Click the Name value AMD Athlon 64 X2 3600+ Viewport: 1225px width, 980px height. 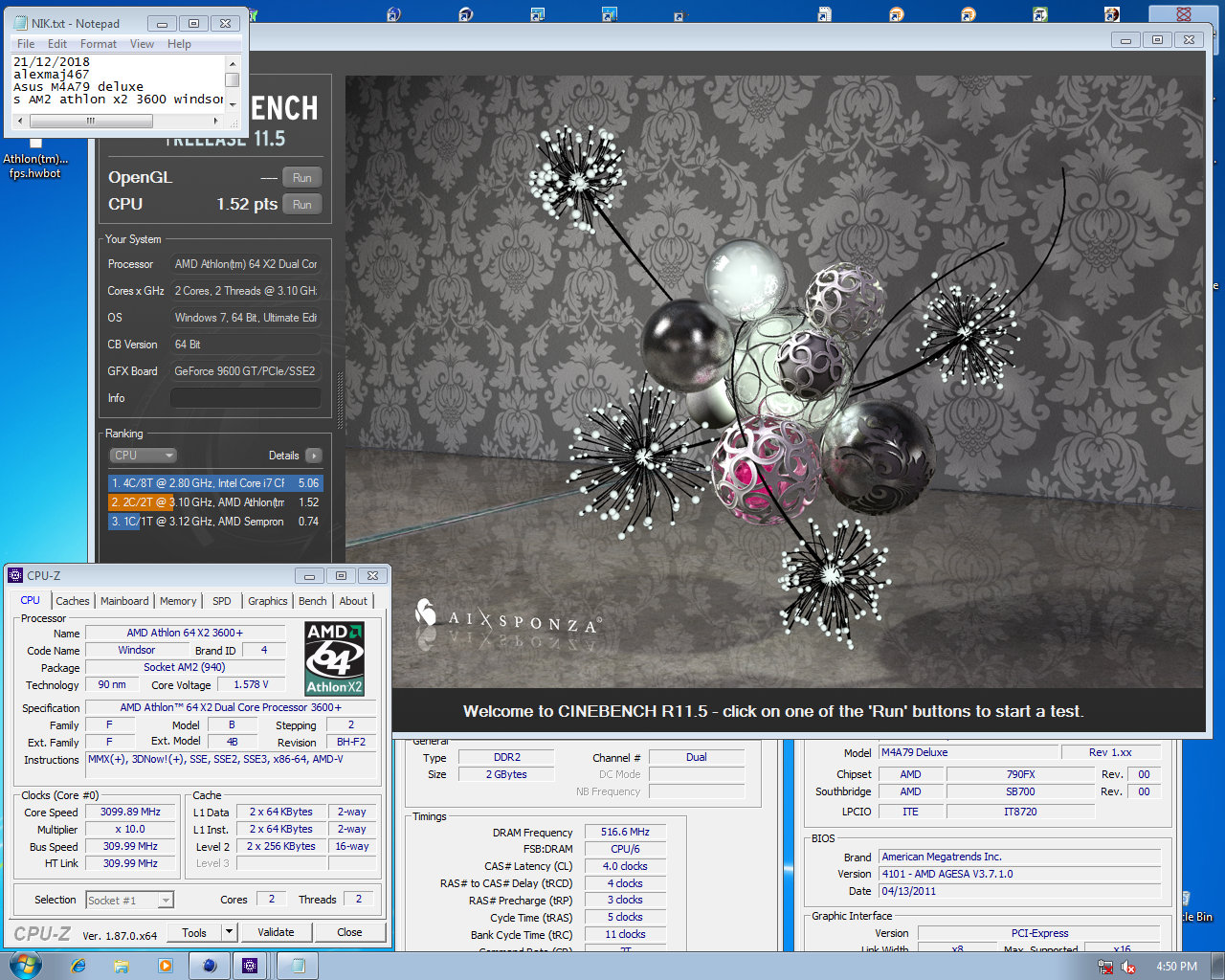point(185,633)
